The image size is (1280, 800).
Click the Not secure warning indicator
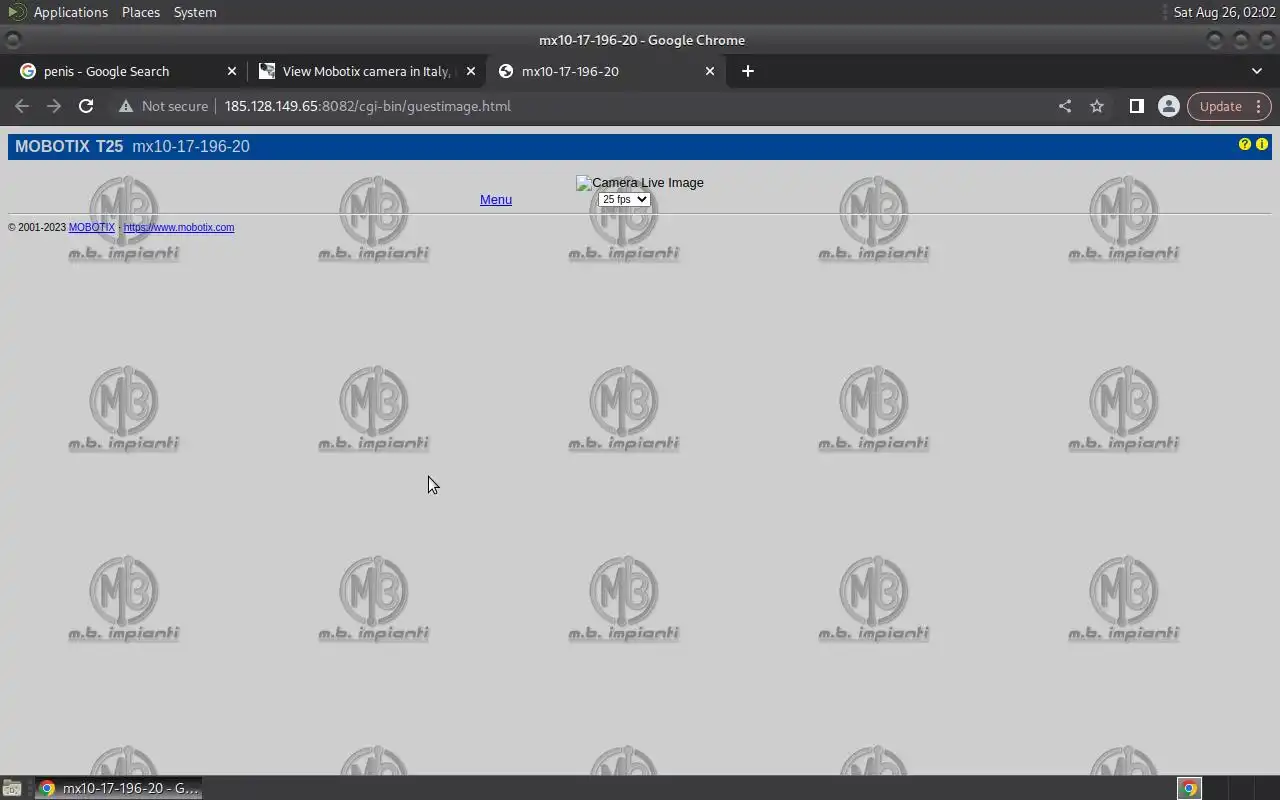point(163,106)
